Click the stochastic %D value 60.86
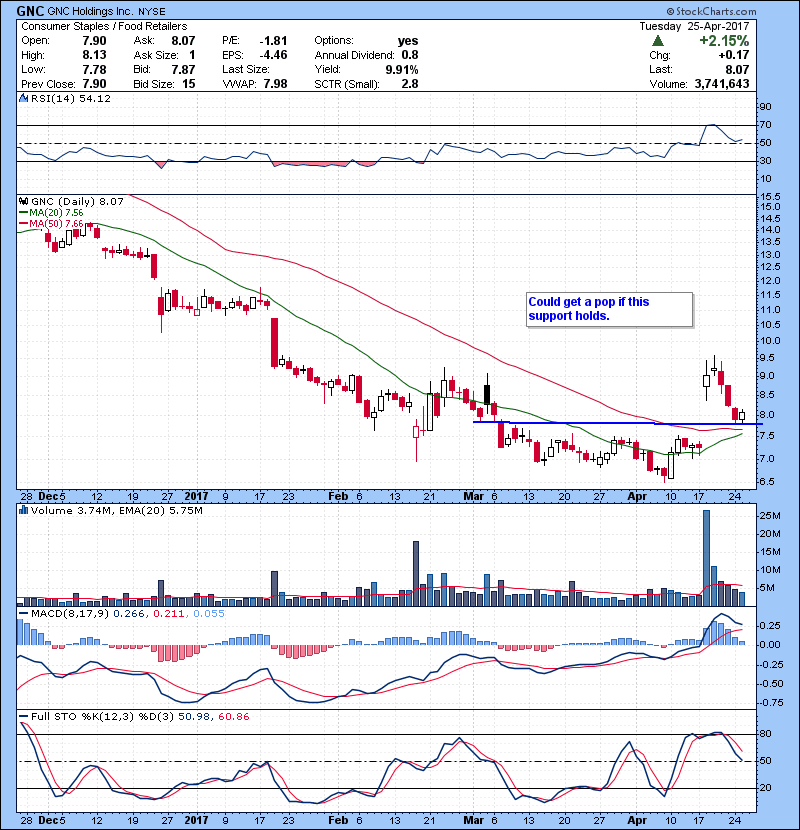This screenshot has width=800, height=830. click(233, 716)
